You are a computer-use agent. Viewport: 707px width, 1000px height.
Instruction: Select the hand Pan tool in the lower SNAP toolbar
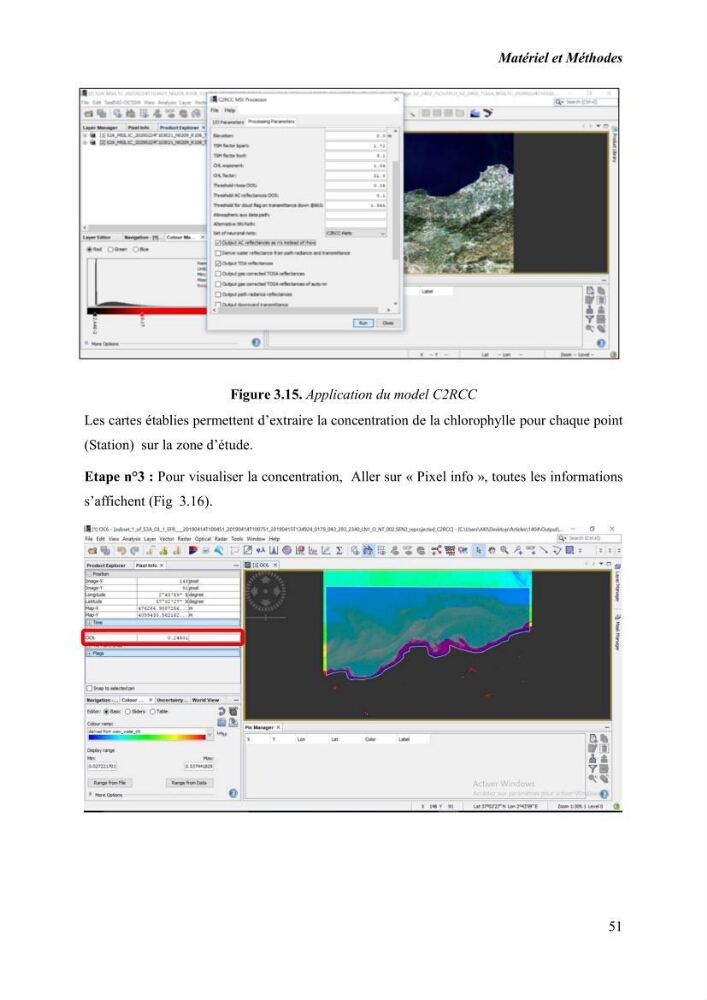coord(492,550)
